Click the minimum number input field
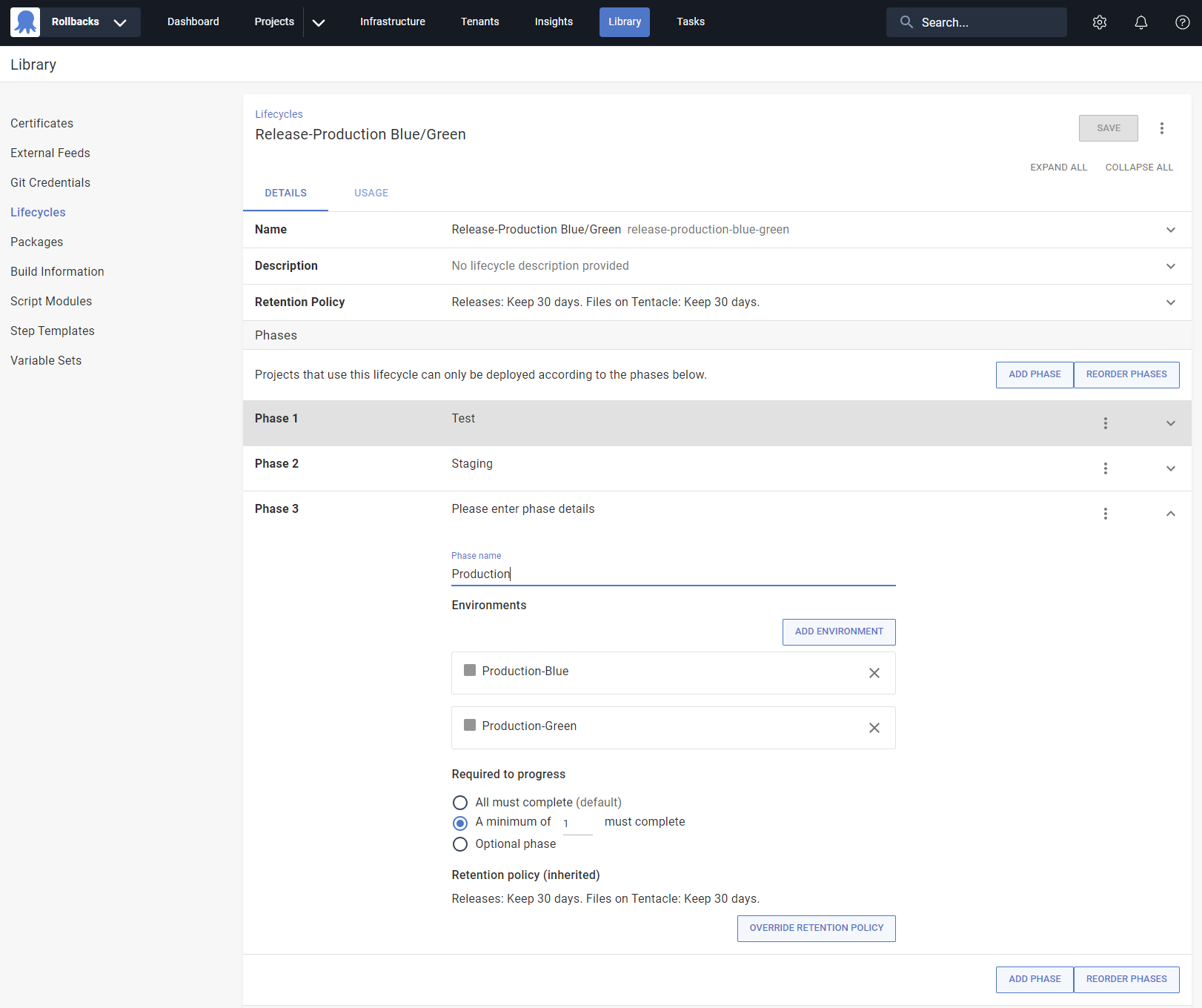The width and height of the screenshot is (1202, 1008). (577, 823)
